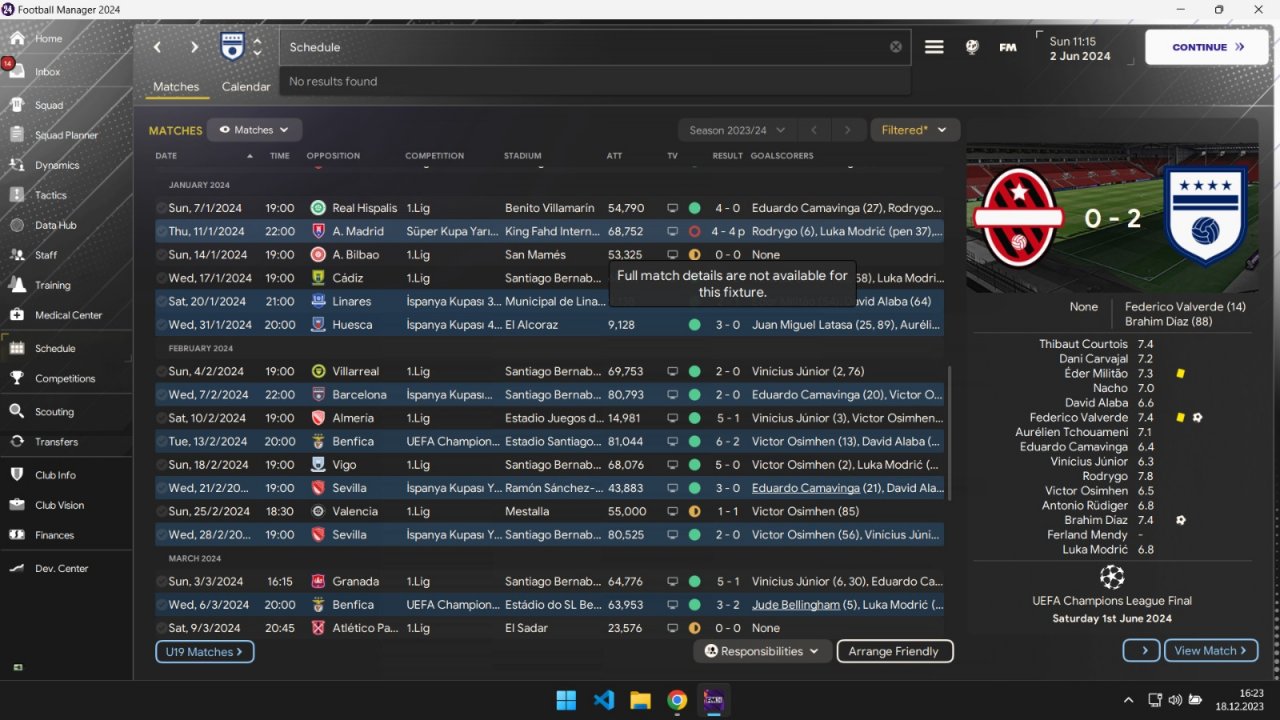Toggle the check circle for Villarreal match
This screenshot has height=720, width=1280.
coord(161,371)
